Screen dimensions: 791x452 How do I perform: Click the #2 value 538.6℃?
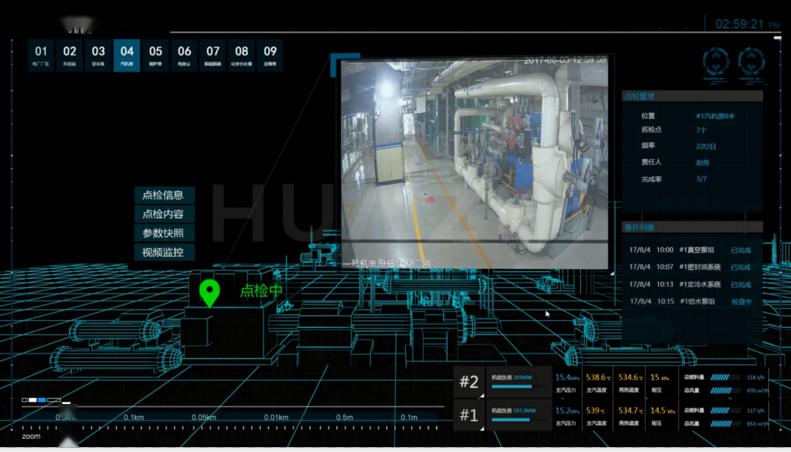pos(599,377)
